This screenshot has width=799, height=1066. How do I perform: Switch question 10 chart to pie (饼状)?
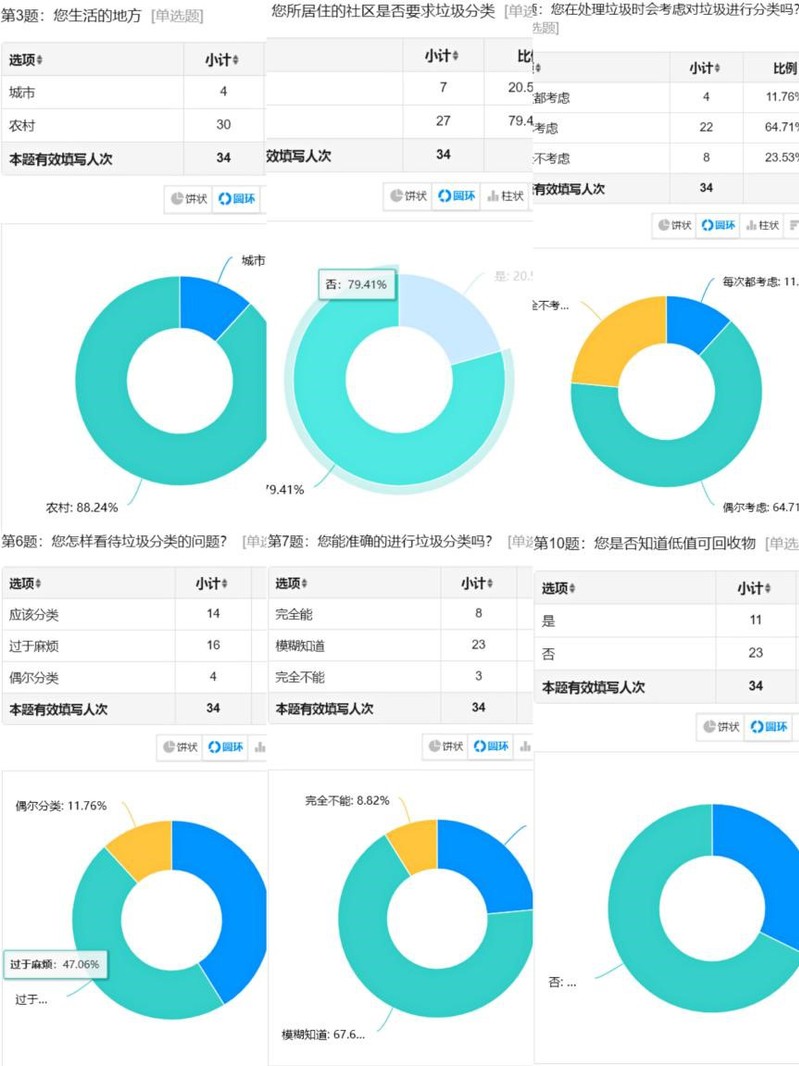tap(720, 727)
